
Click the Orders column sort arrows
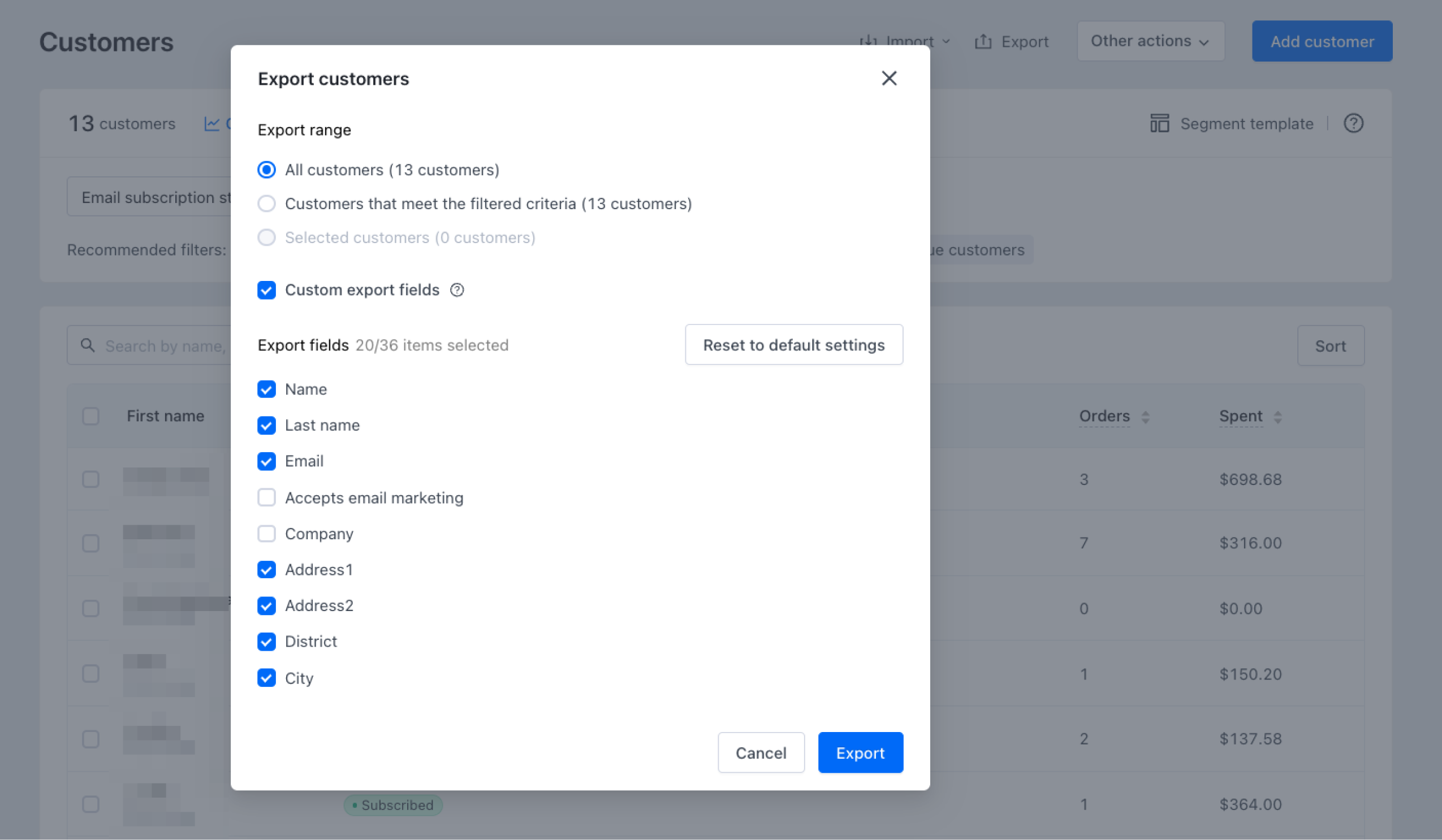[1145, 417]
